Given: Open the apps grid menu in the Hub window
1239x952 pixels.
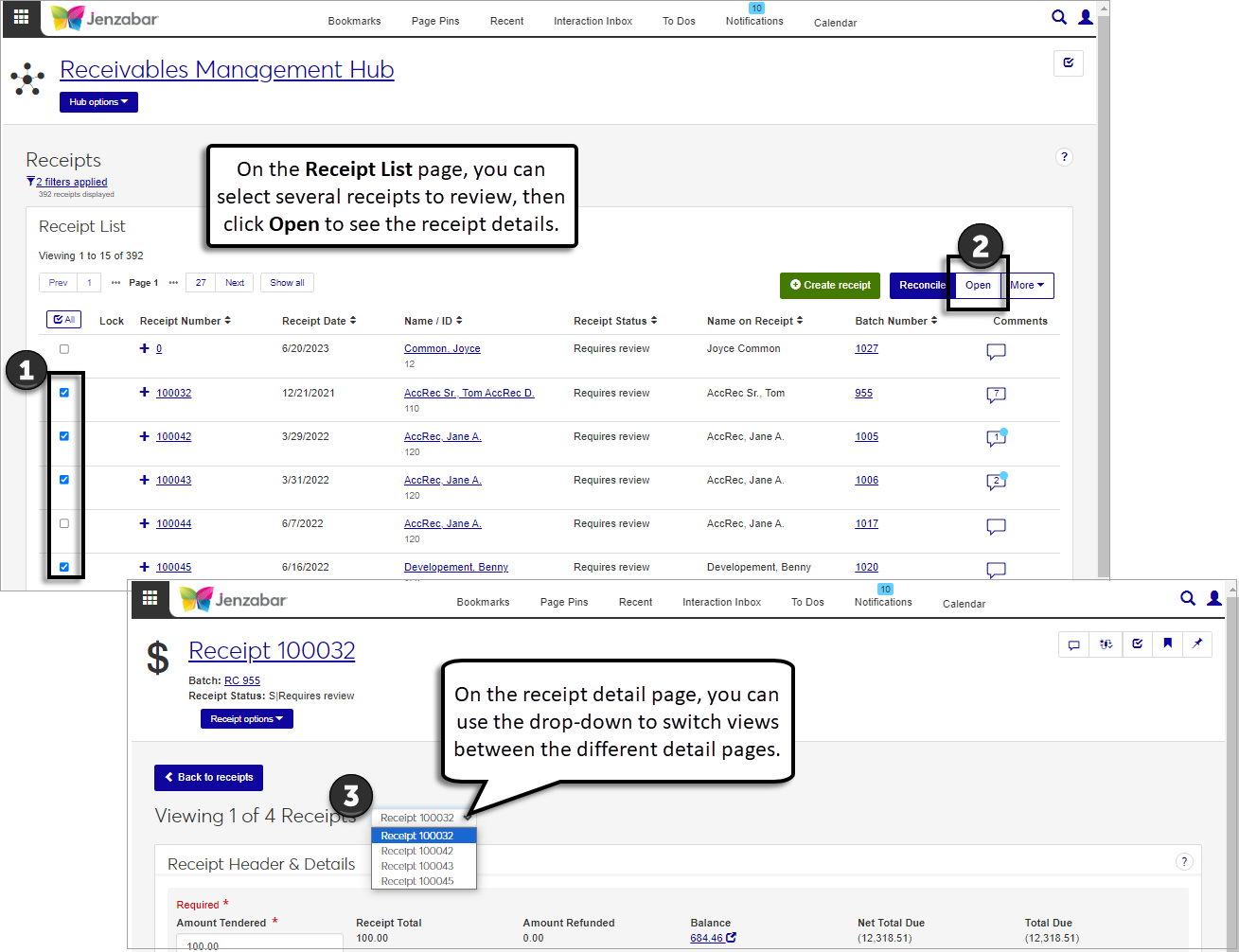Looking at the screenshot, I should (21, 17).
